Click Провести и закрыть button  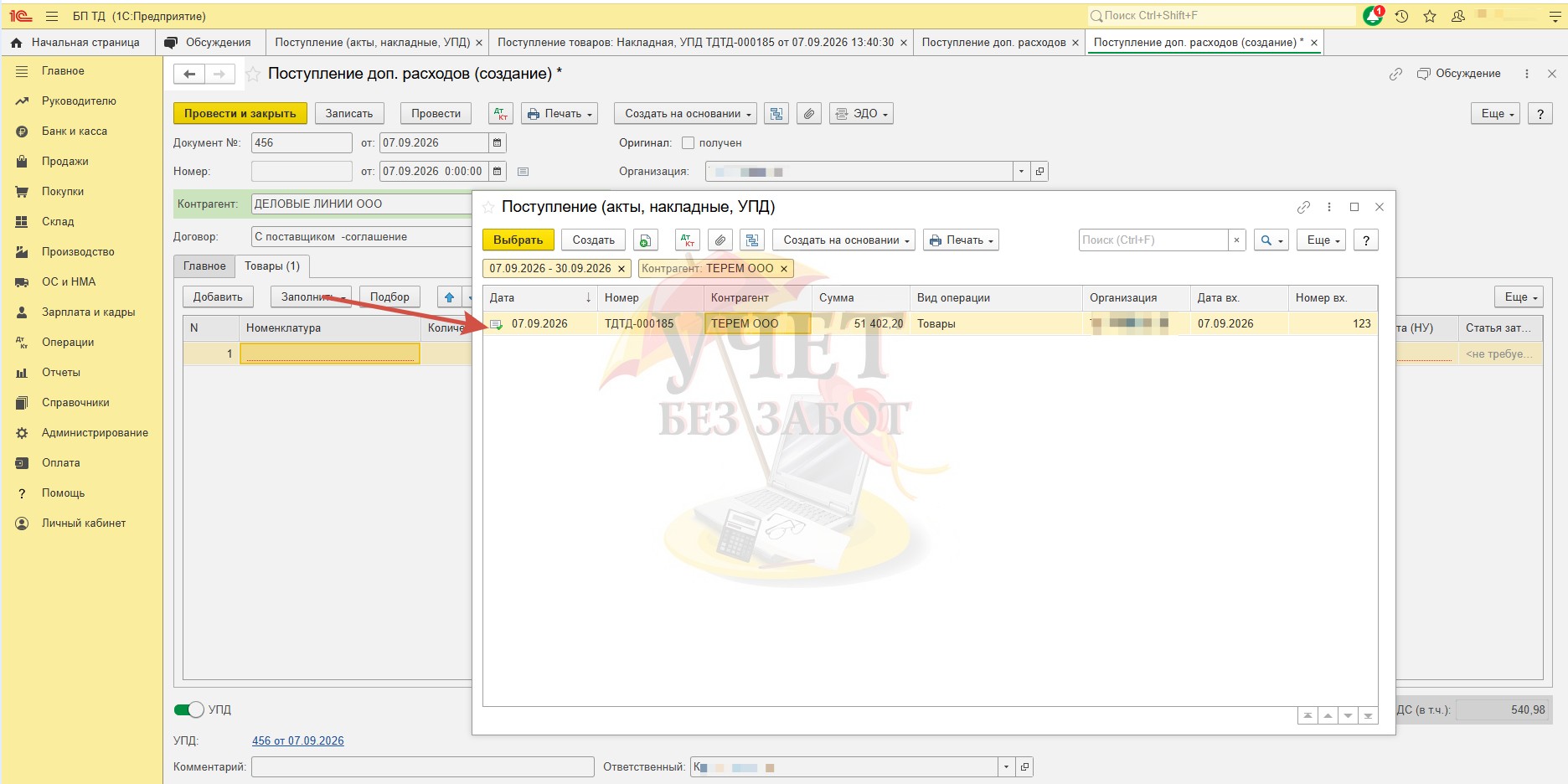[240, 113]
